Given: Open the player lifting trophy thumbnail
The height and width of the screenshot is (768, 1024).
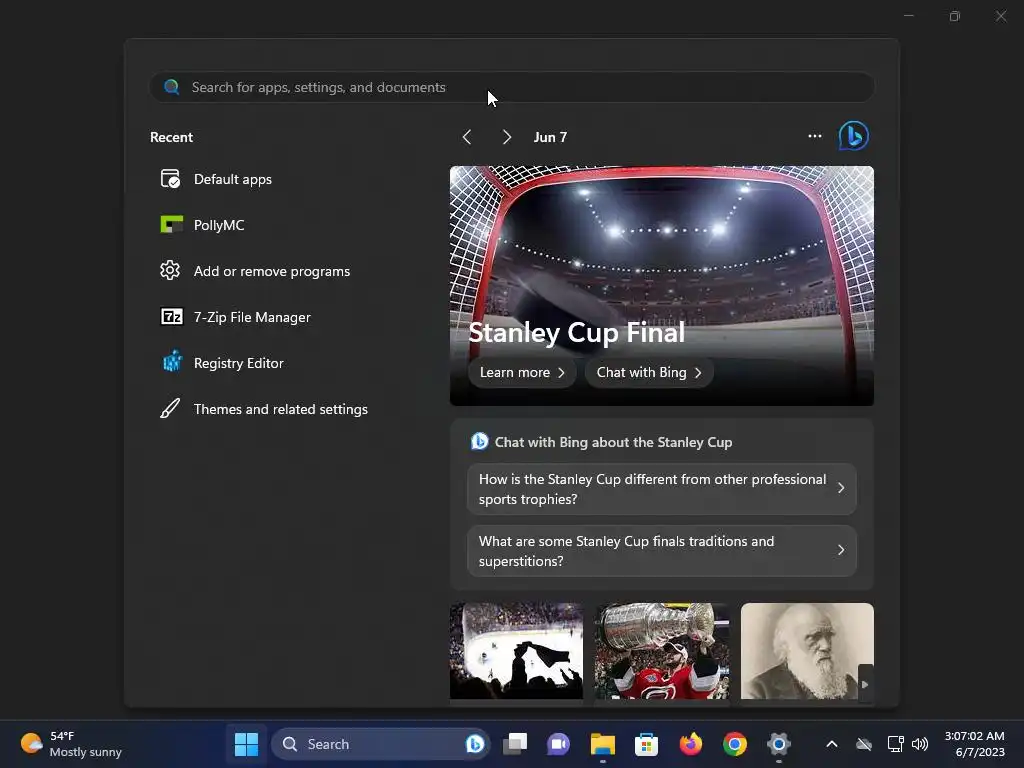Looking at the screenshot, I should click(662, 651).
